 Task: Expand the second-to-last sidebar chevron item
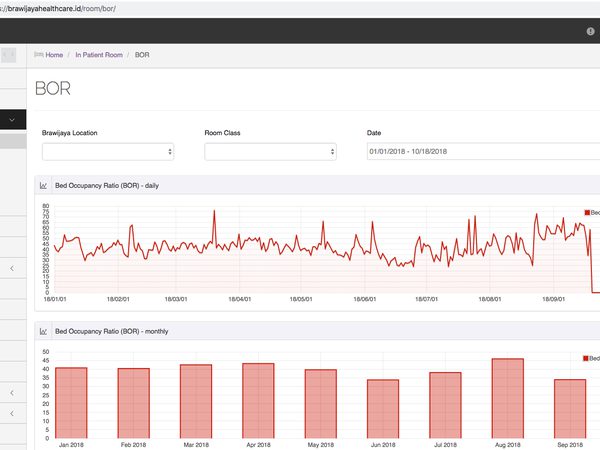tap(12, 393)
